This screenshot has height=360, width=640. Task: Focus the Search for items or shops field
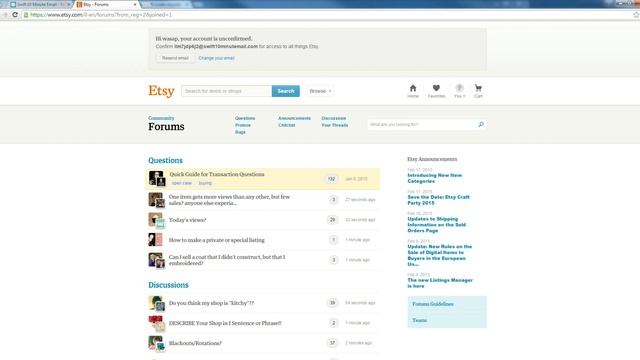point(227,91)
